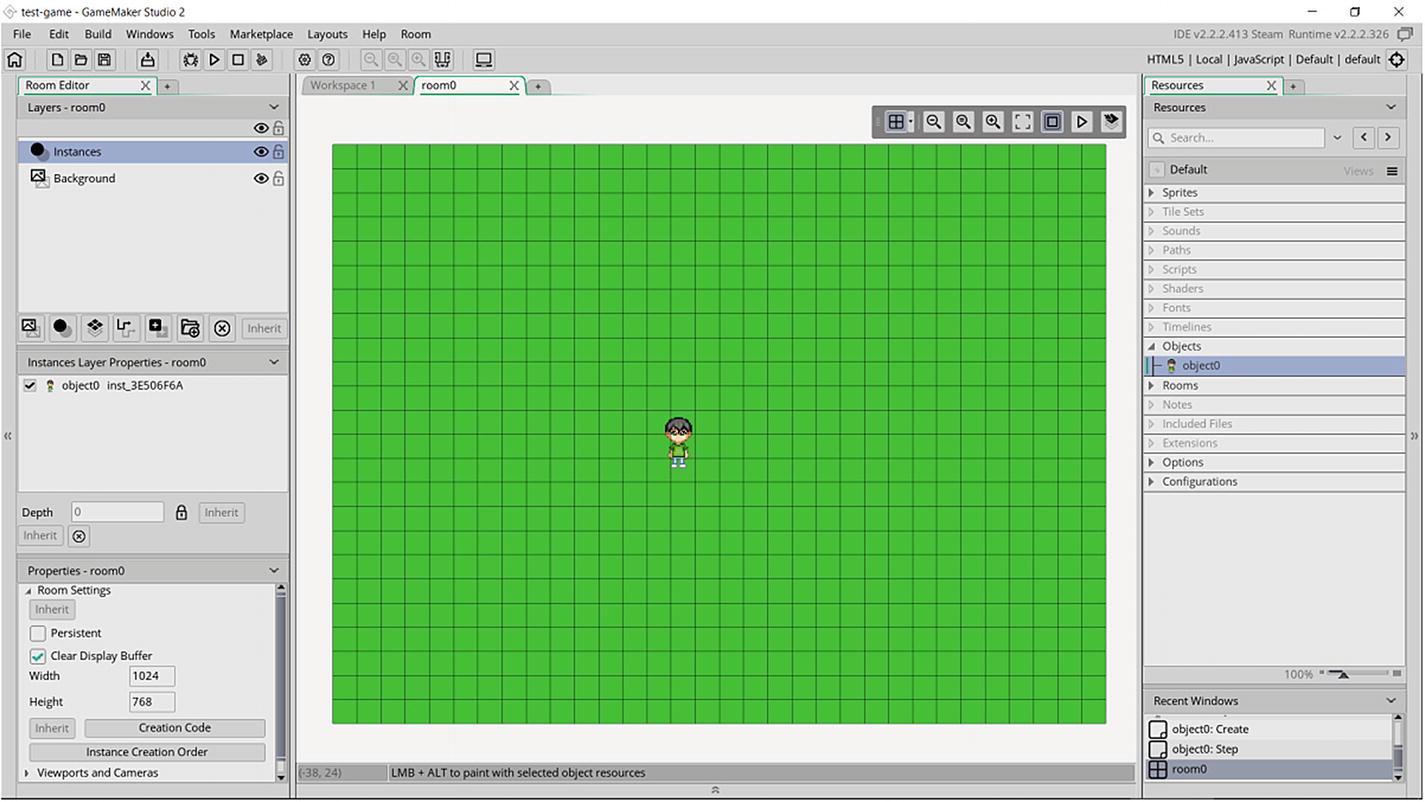Create a new project from toolbar

point(58,60)
